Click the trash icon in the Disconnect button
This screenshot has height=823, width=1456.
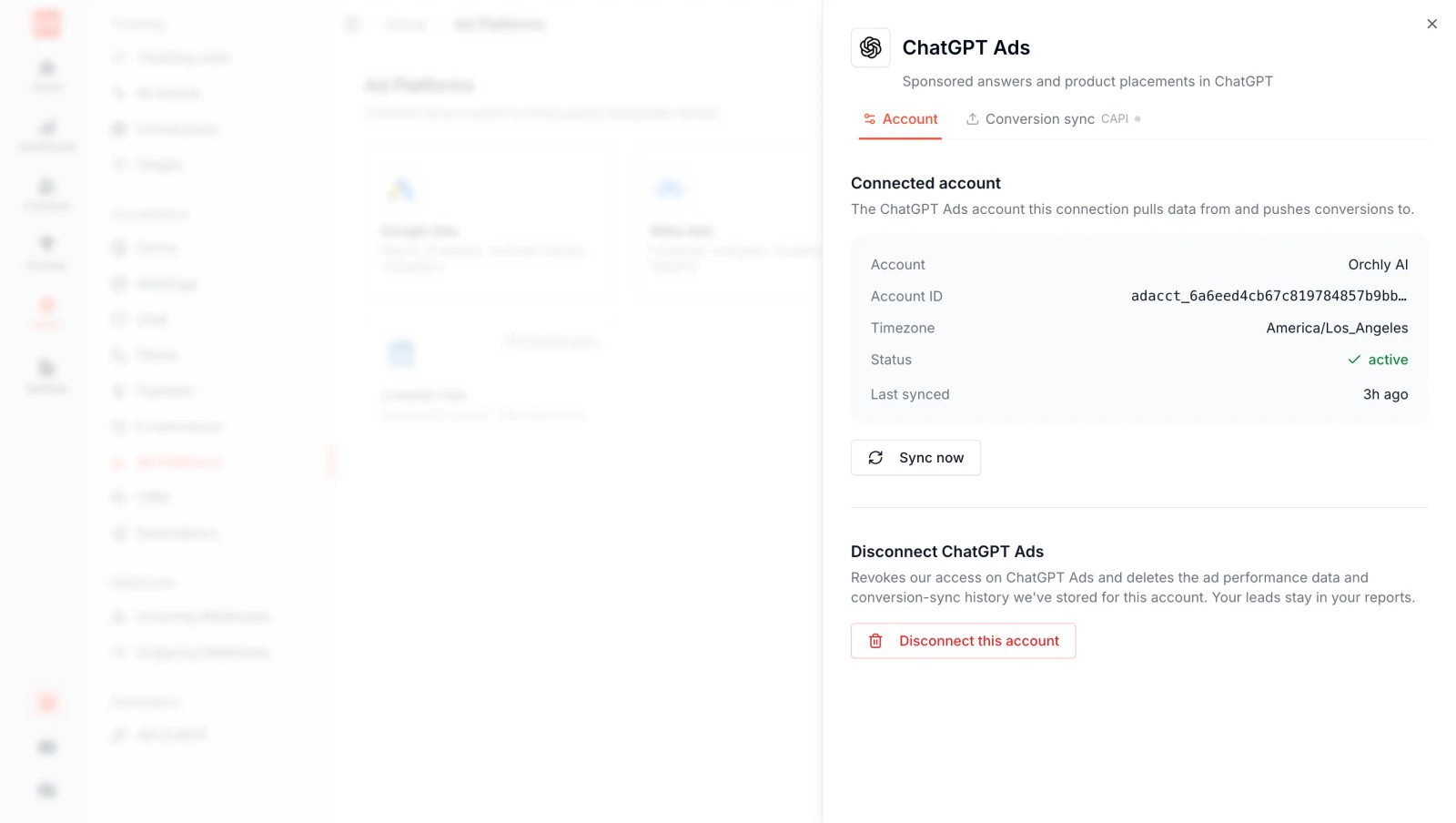click(x=875, y=641)
